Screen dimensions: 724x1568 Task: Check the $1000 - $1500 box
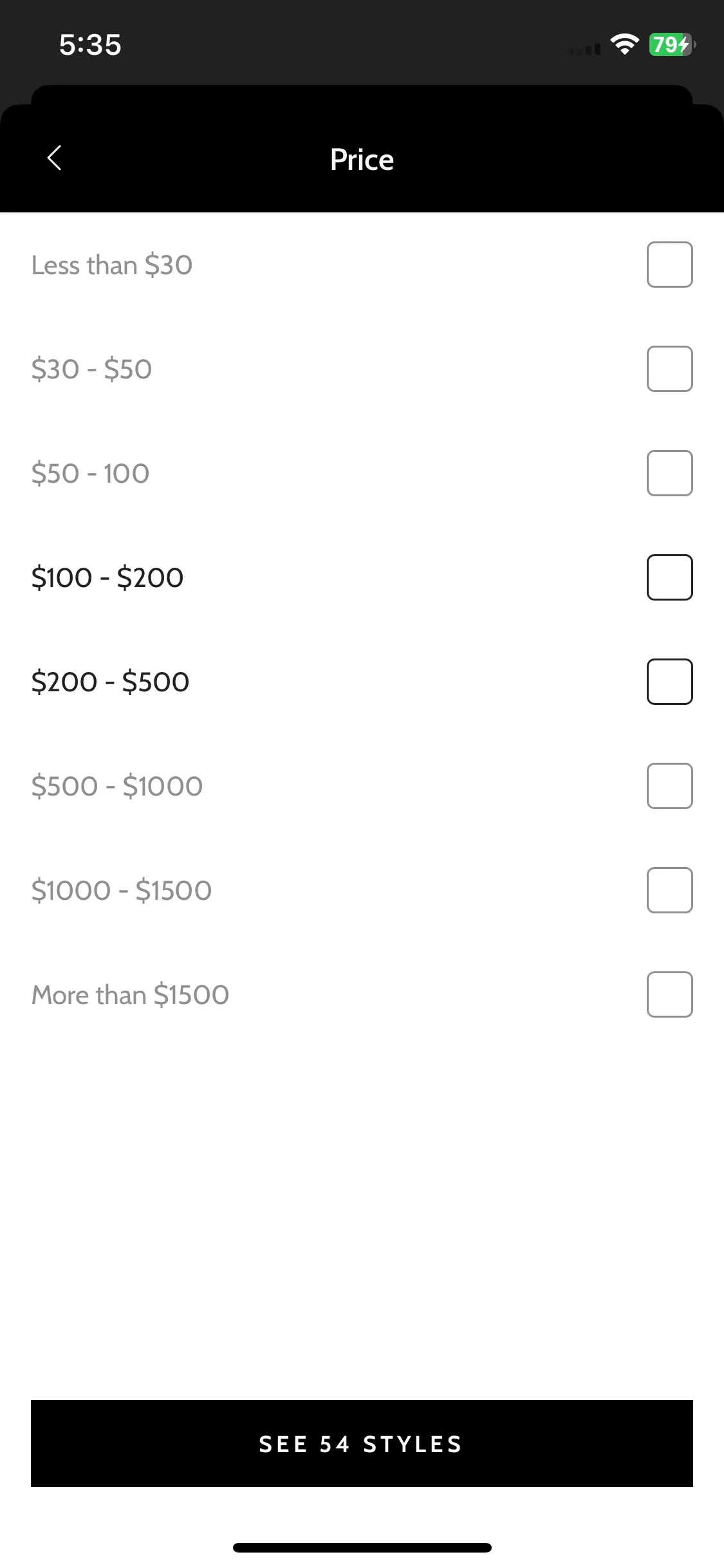click(669, 890)
